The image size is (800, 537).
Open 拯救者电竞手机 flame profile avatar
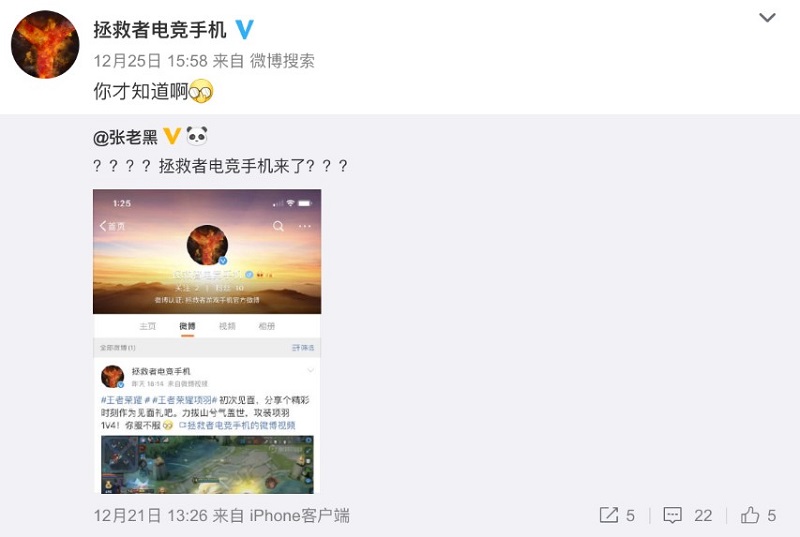(45, 44)
